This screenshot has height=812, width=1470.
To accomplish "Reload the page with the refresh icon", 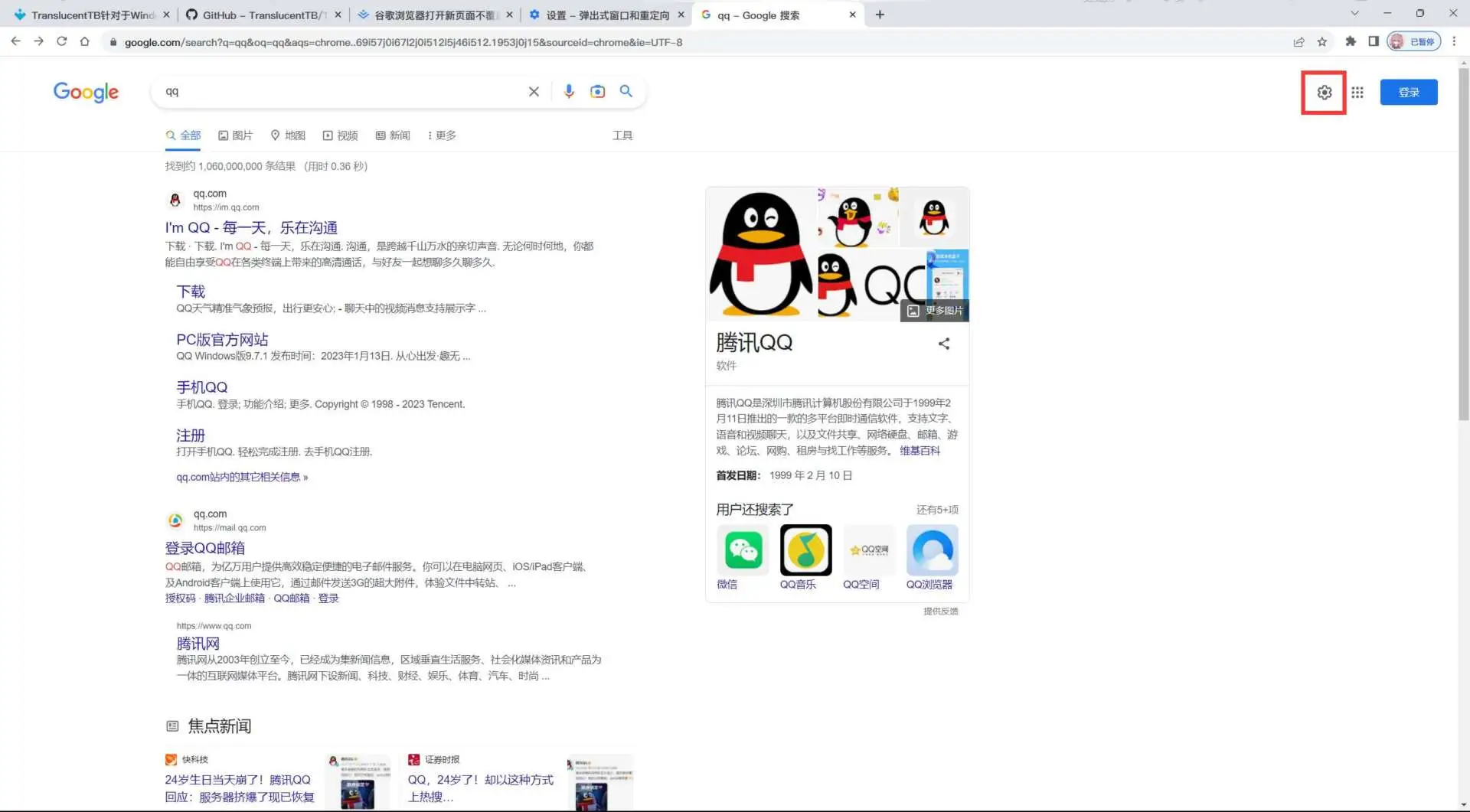I will point(61,42).
